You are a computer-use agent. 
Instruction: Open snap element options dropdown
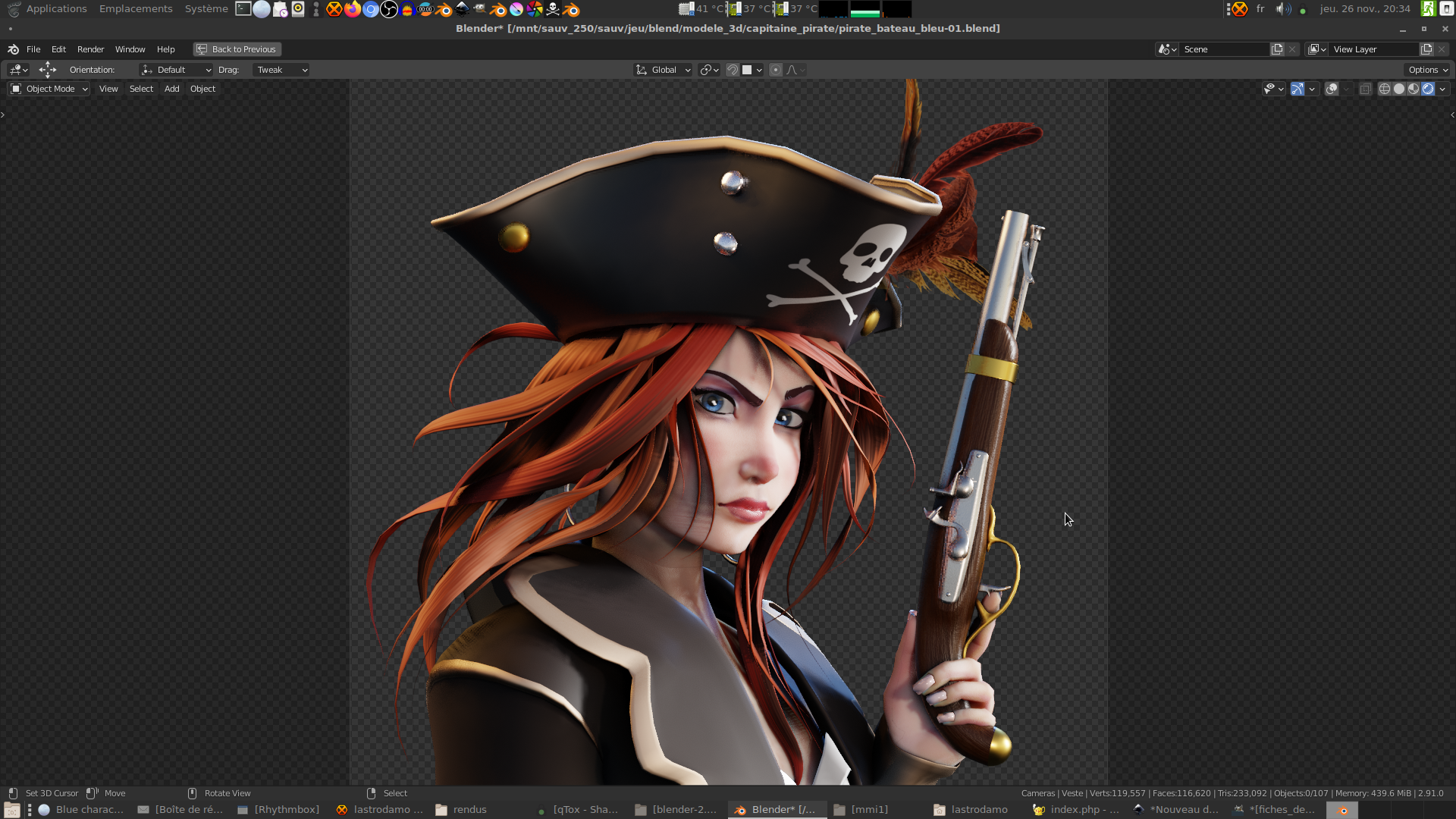(x=752, y=70)
